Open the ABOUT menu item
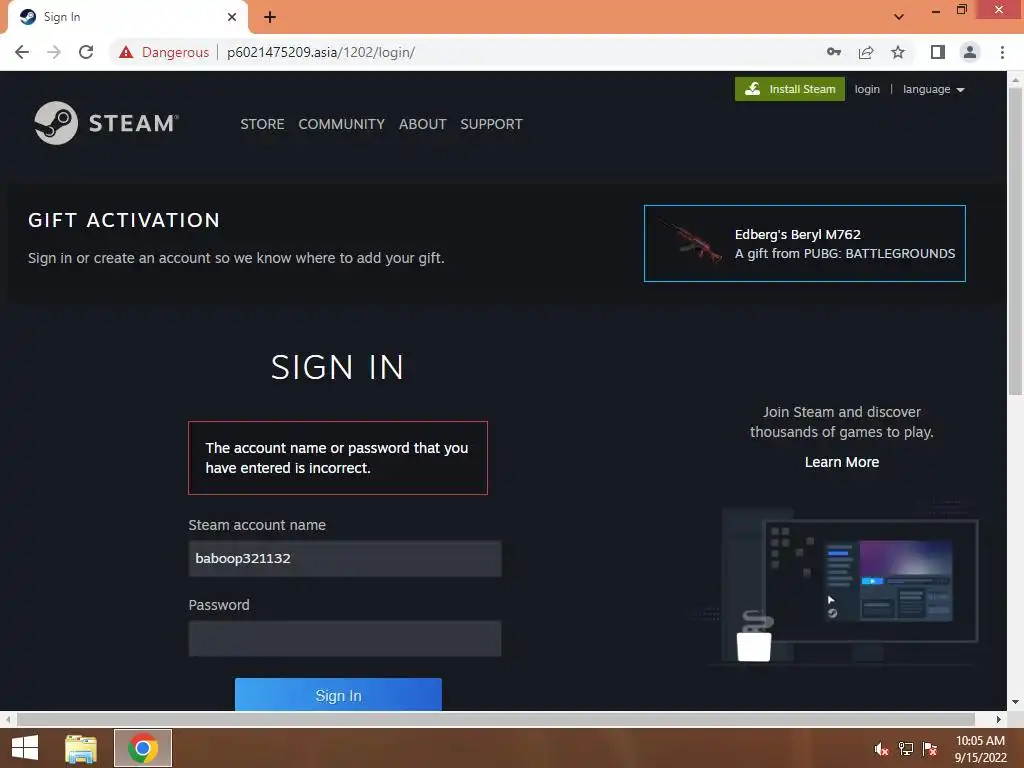The width and height of the screenshot is (1024, 768). point(423,124)
